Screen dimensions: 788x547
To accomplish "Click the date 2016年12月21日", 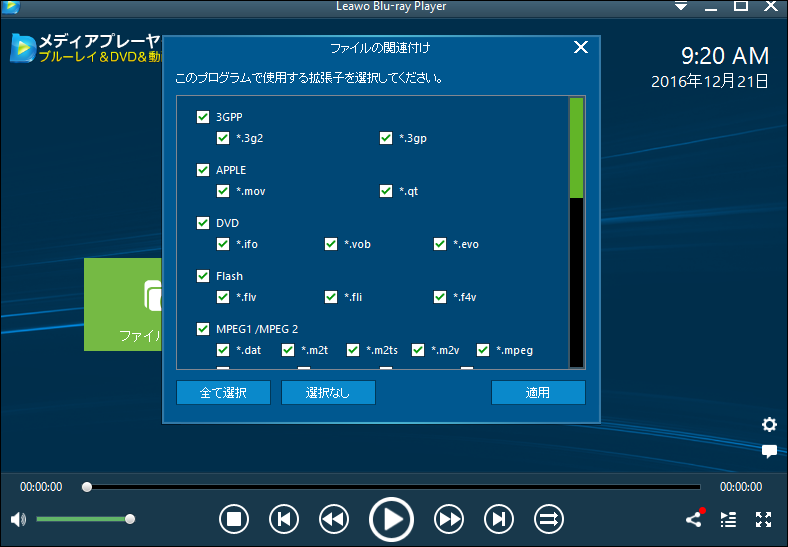I will click(x=710, y=81).
